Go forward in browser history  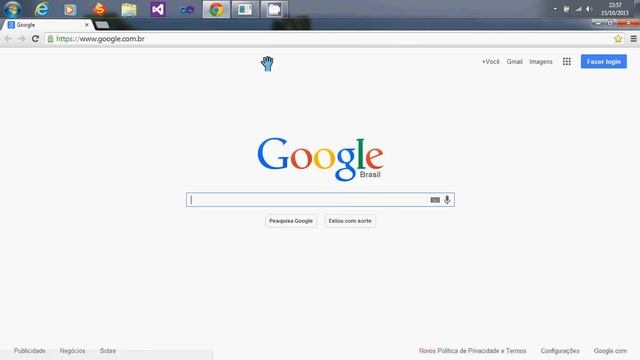22,39
